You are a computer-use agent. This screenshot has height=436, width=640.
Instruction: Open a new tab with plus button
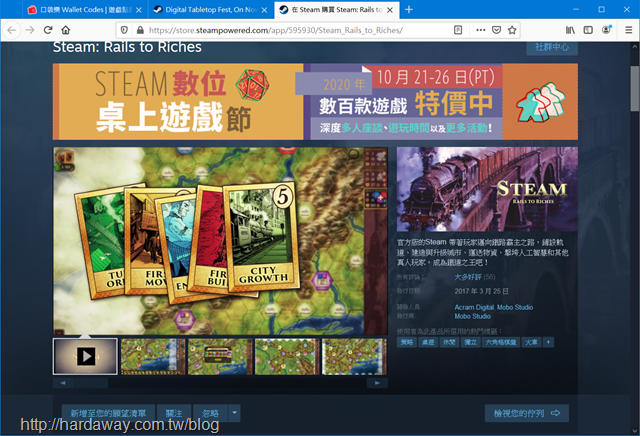[409, 9]
